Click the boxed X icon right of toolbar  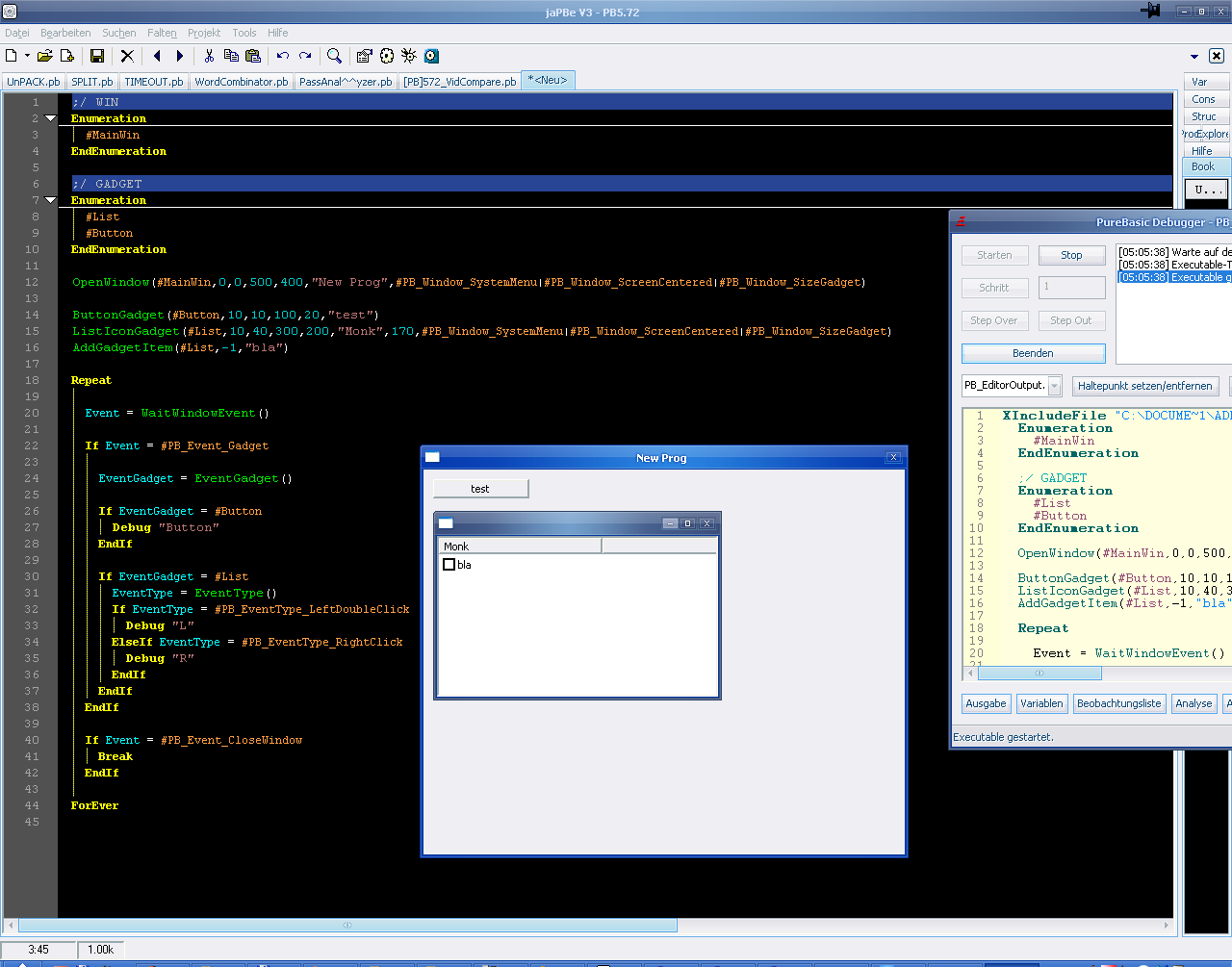tap(1217, 56)
